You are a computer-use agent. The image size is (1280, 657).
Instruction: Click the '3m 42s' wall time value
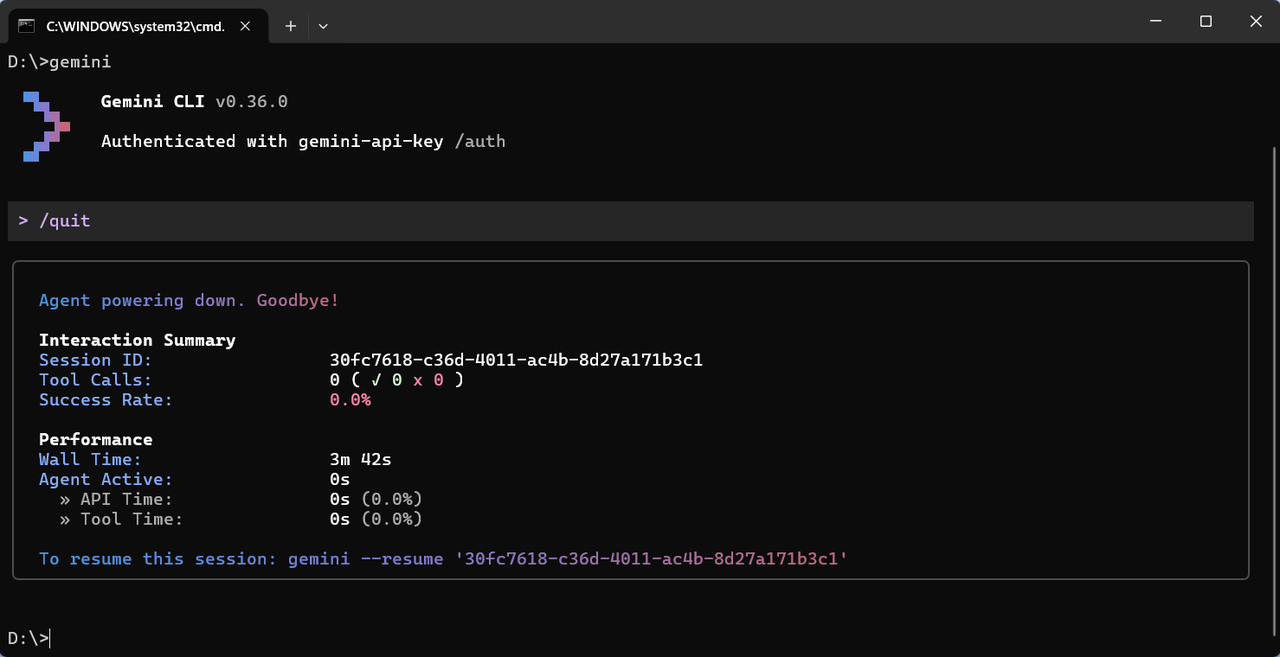(361, 460)
